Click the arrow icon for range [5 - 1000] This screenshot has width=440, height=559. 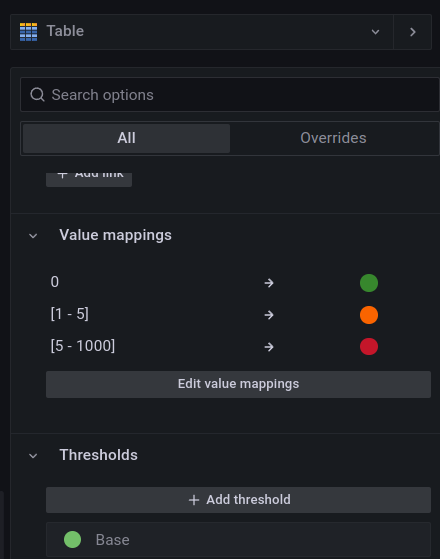coord(269,347)
